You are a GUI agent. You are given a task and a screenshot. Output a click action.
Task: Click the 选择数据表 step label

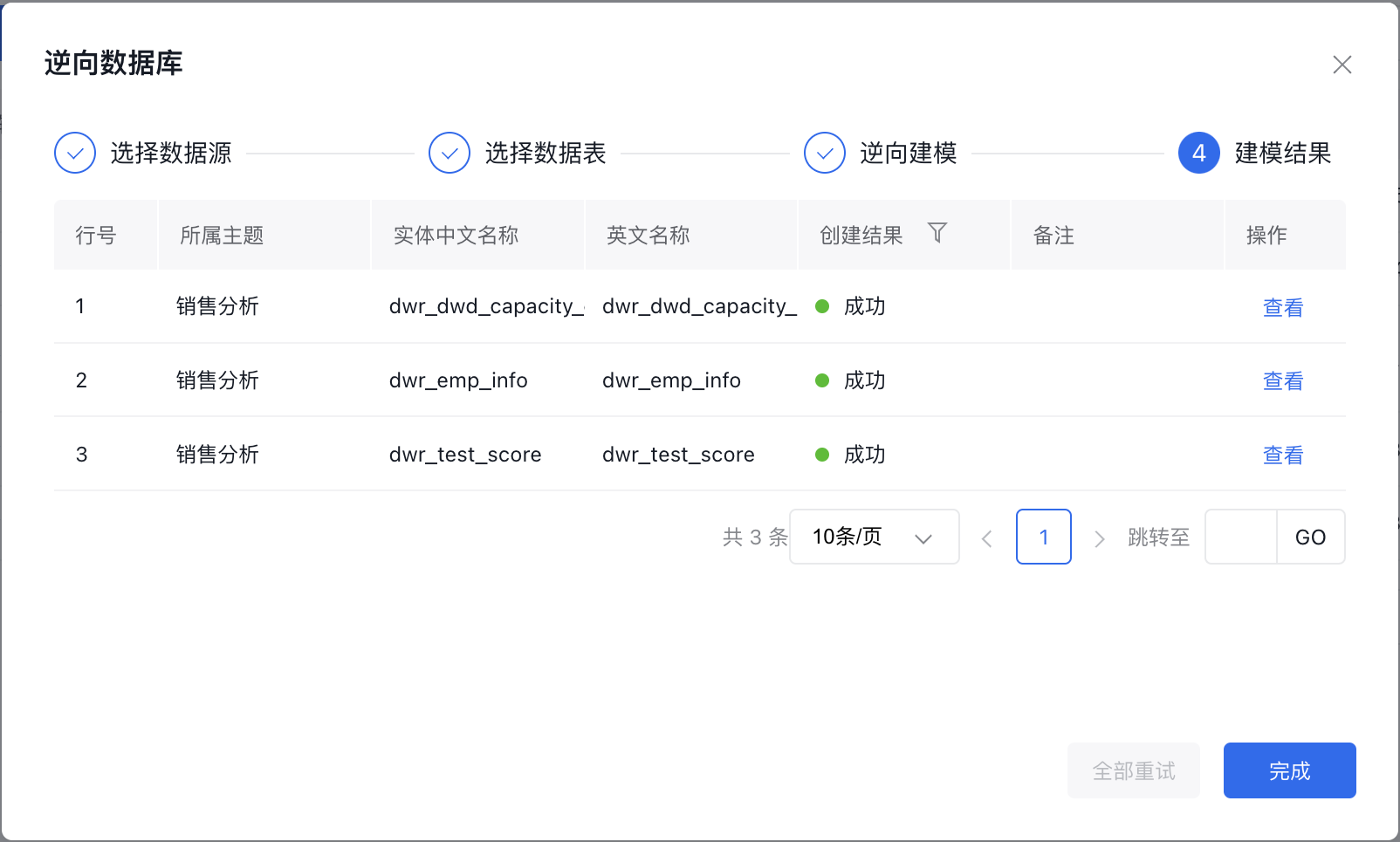[x=545, y=154]
